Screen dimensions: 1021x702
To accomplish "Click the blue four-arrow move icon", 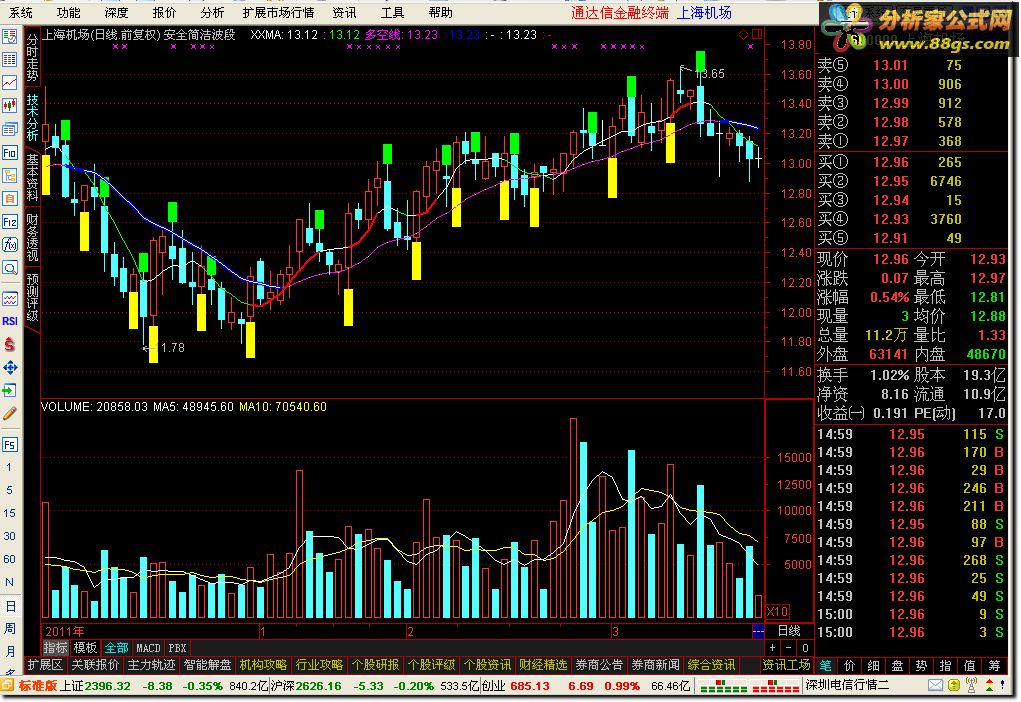I will point(10,368).
